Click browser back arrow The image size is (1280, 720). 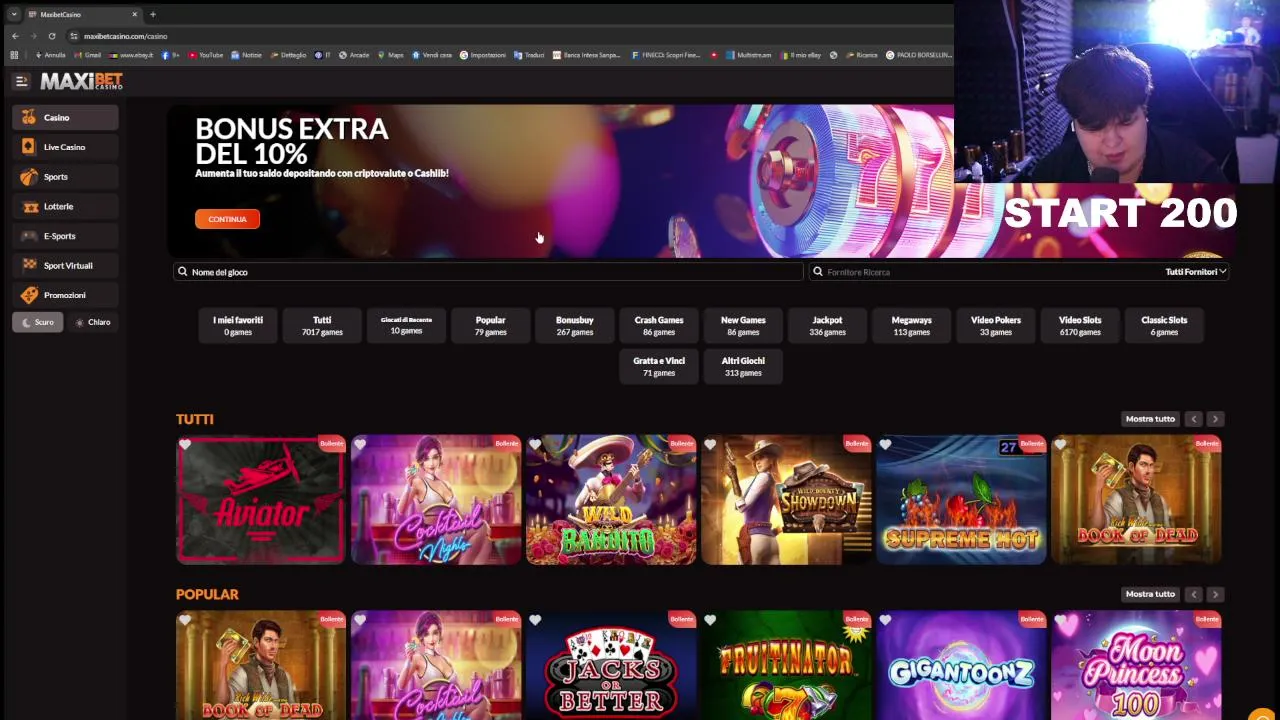(15, 36)
